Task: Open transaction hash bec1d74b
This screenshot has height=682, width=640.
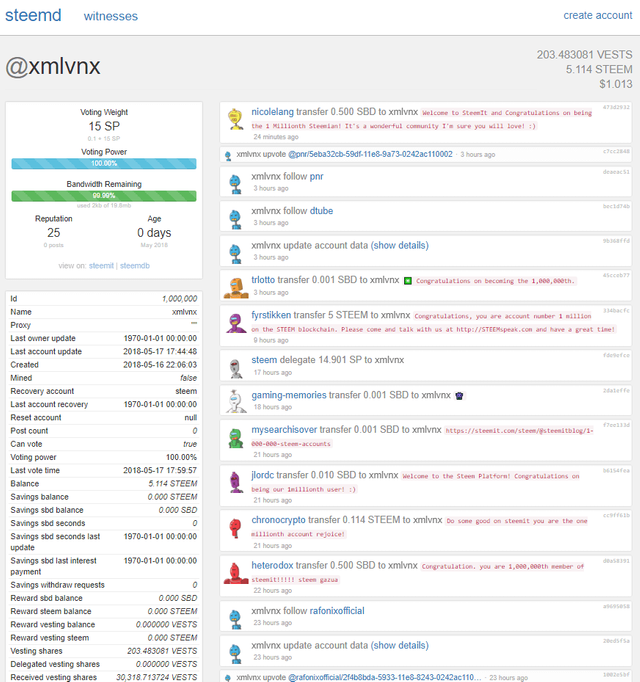Action: 616,206
